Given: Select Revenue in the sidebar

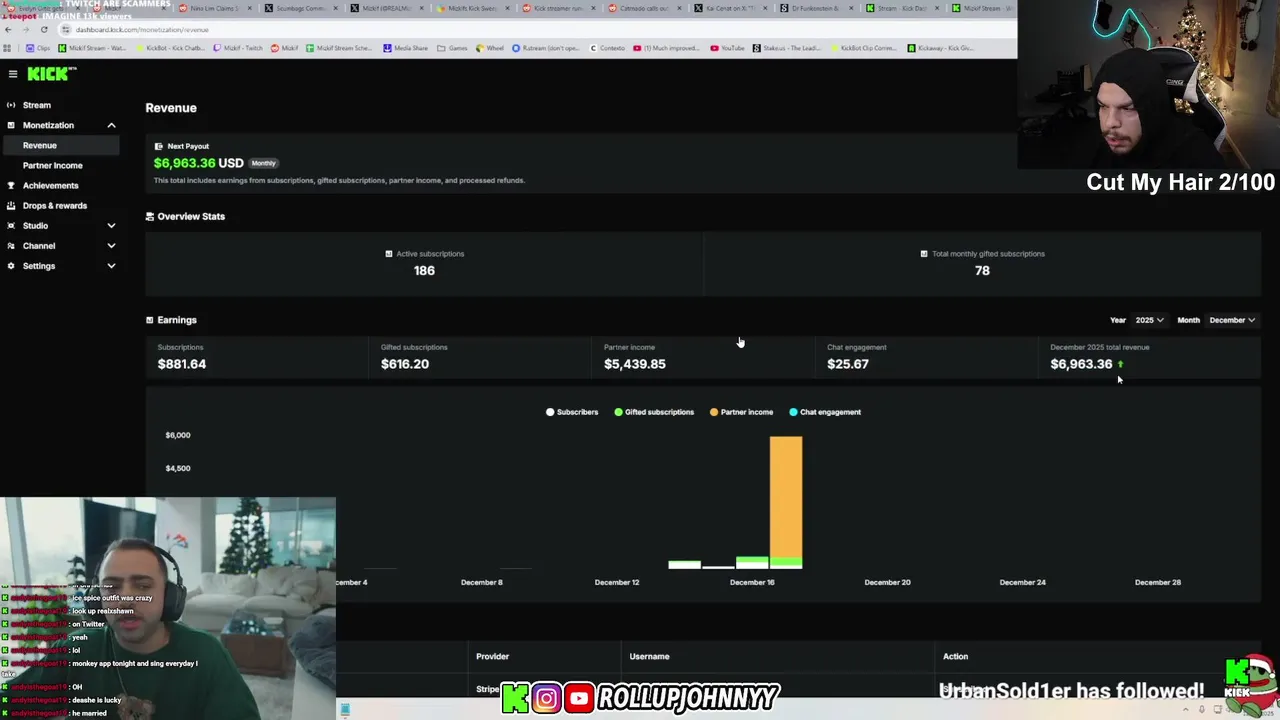Looking at the screenshot, I should tap(60, 145).
